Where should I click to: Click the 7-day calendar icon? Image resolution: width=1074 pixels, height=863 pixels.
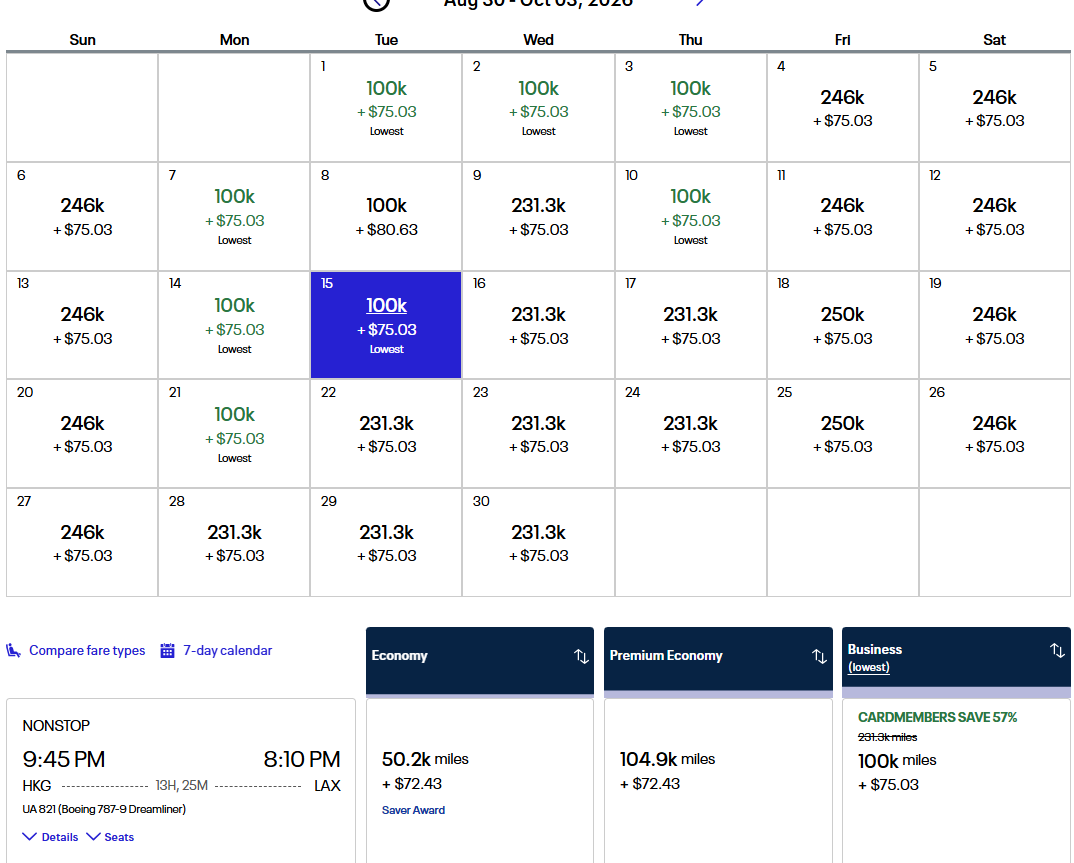tap(168, 651)
